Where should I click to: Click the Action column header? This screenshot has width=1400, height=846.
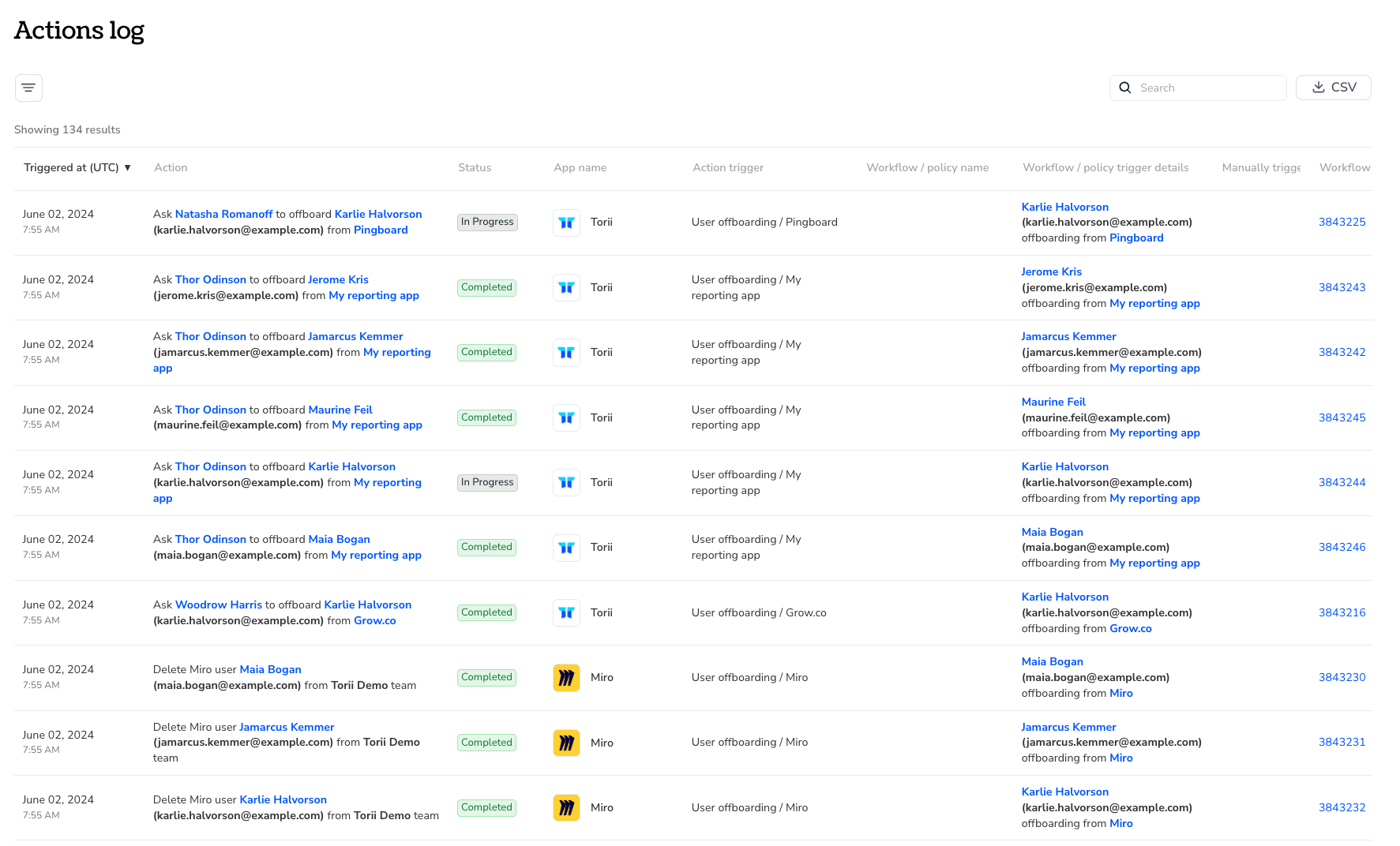click(x=171, y=167)
